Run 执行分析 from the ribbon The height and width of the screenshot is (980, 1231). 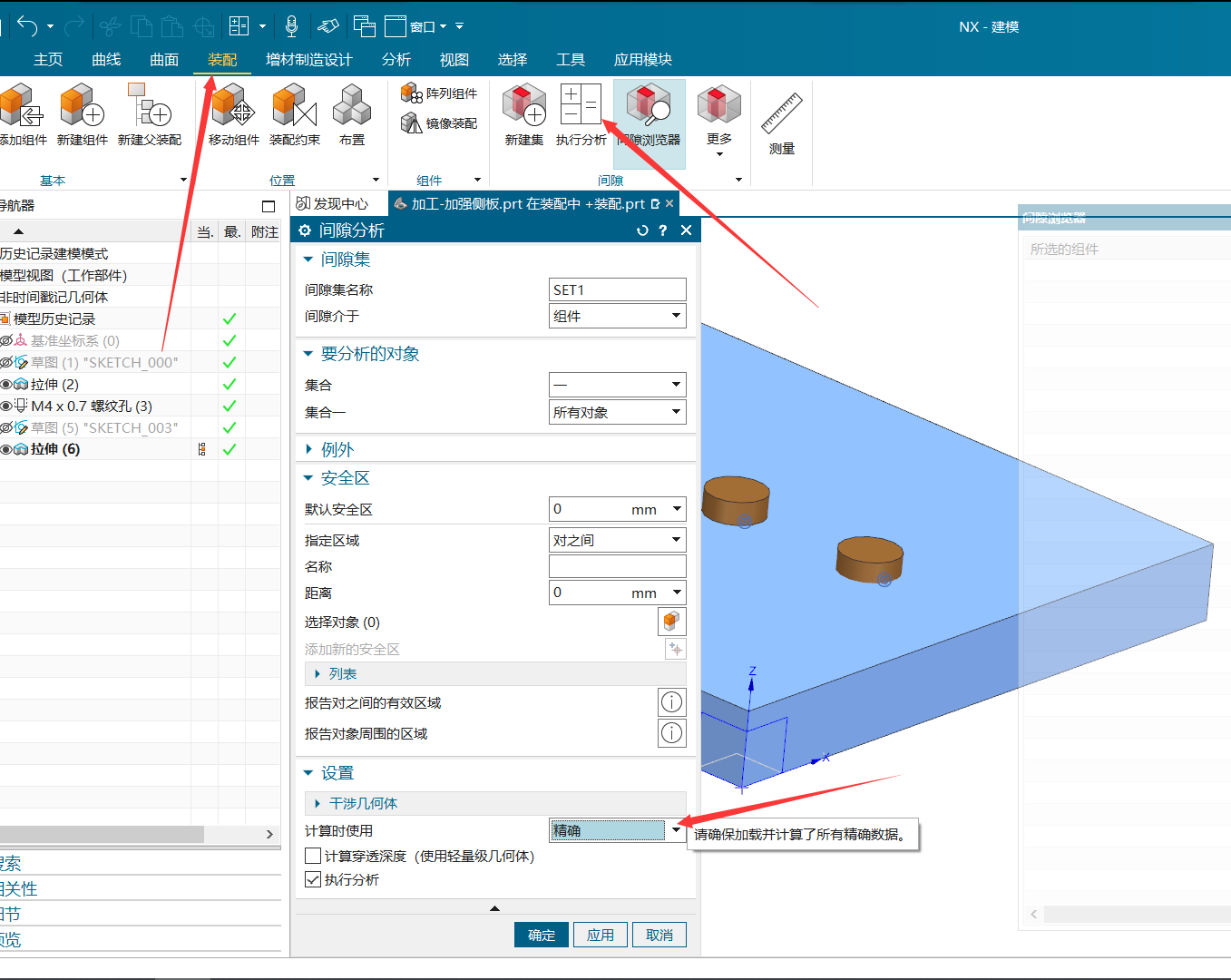click(x=581, y=111)
